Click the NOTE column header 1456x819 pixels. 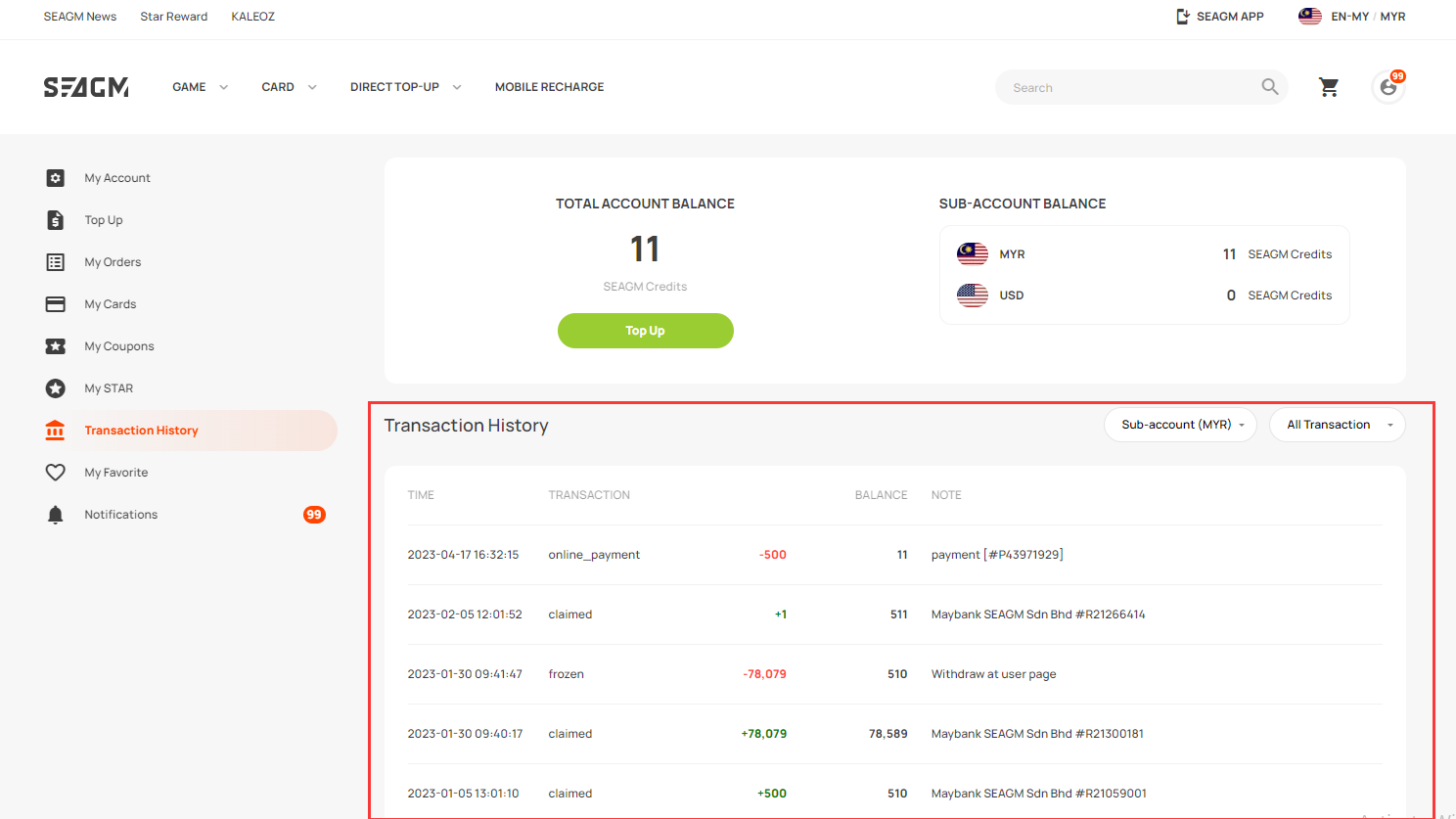coord(946,495)
